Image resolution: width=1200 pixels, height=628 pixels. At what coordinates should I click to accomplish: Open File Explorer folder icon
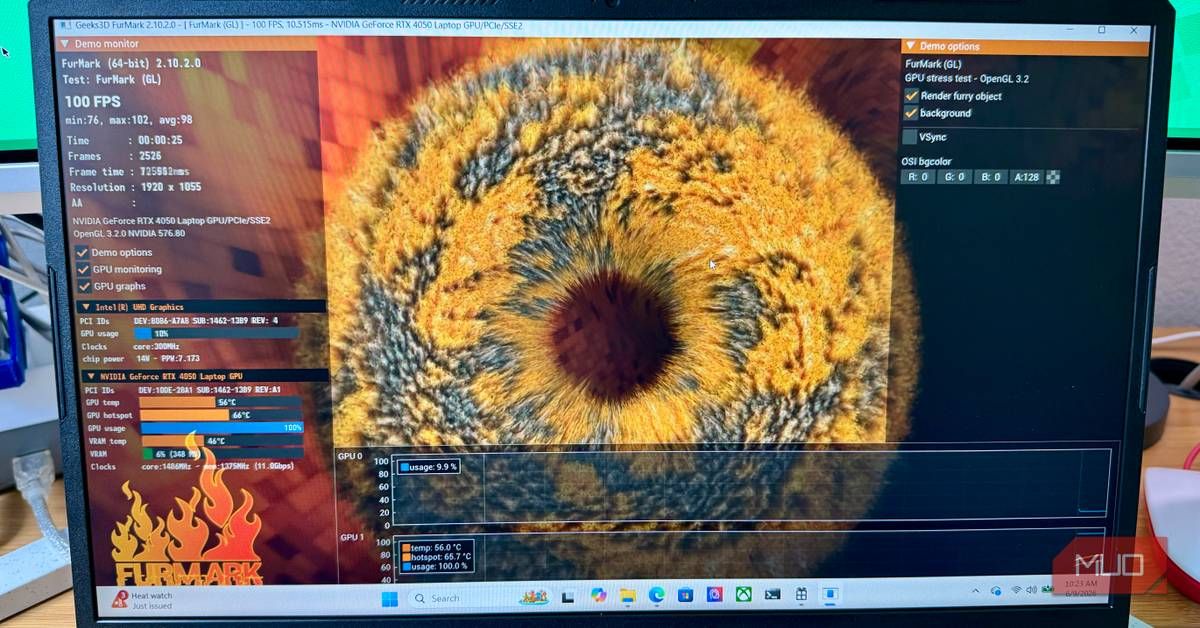click(x=628, y=595)
